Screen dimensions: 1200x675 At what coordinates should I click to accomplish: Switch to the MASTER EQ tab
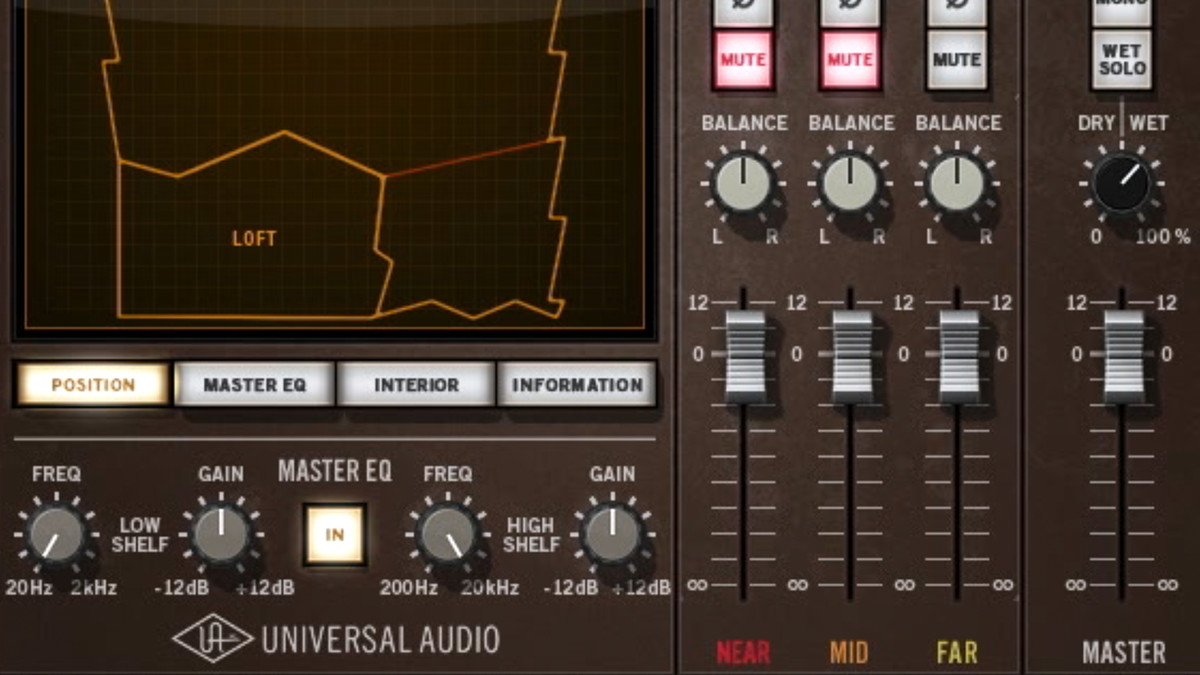(x=254, y=385)
